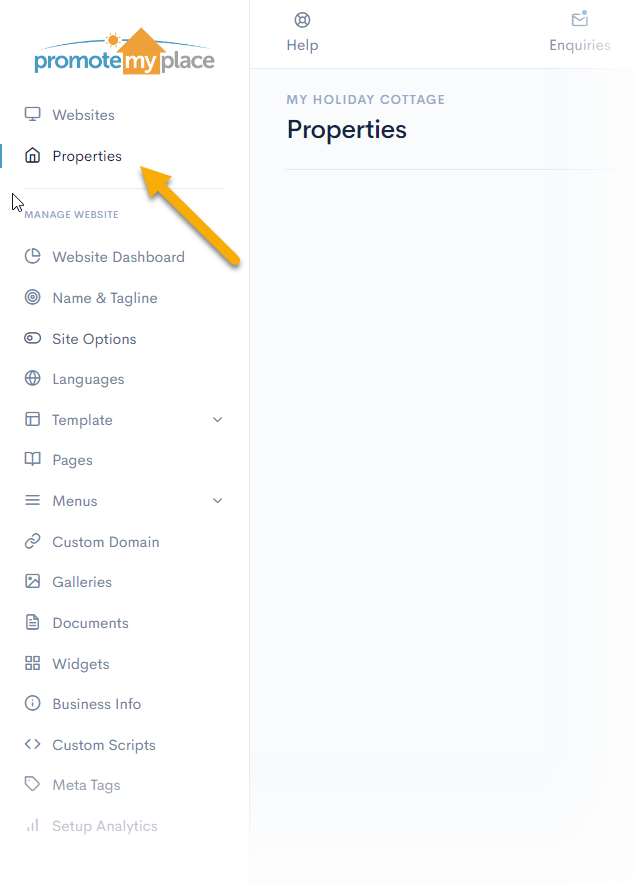Open Business Info page
The width and height of the screenshot is (637, 886).
(96, 704)
